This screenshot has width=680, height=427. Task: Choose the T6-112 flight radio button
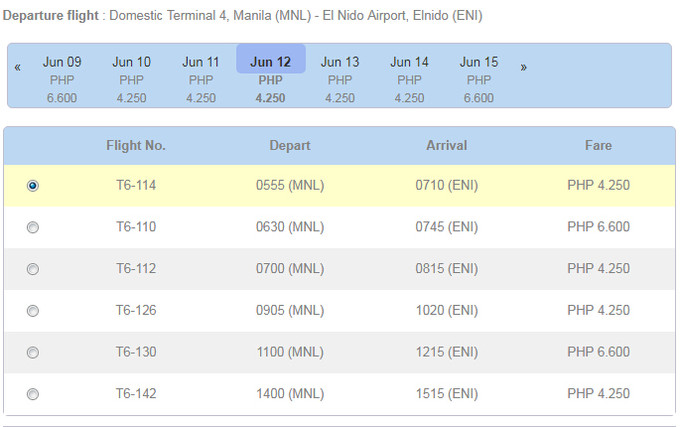click(x=33, y=269)
